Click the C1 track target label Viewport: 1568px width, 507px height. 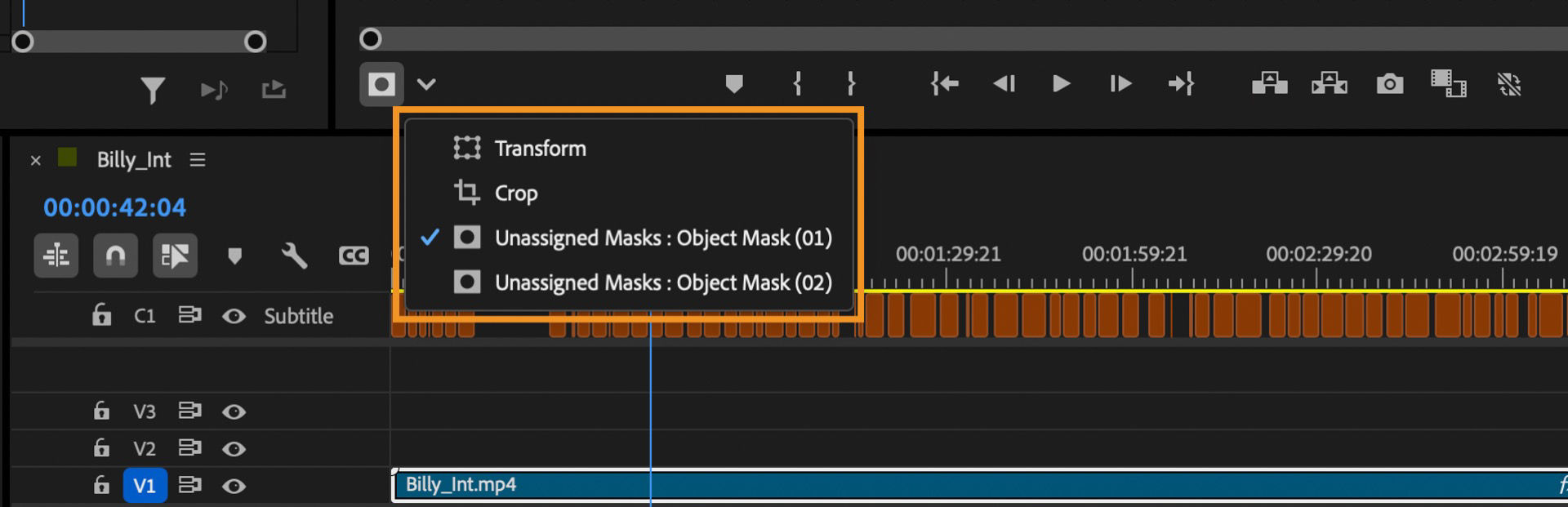point(145,316)
